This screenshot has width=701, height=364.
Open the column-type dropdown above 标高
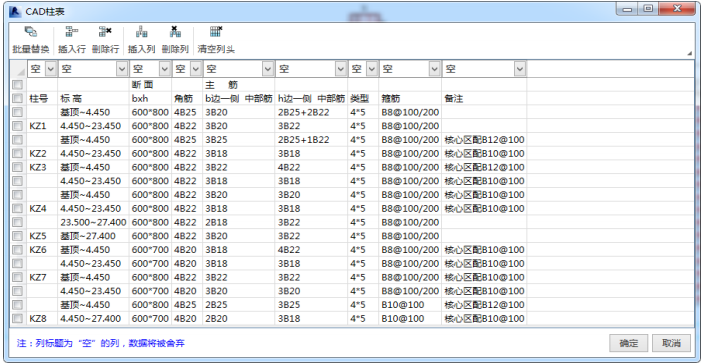click(122, 69)
